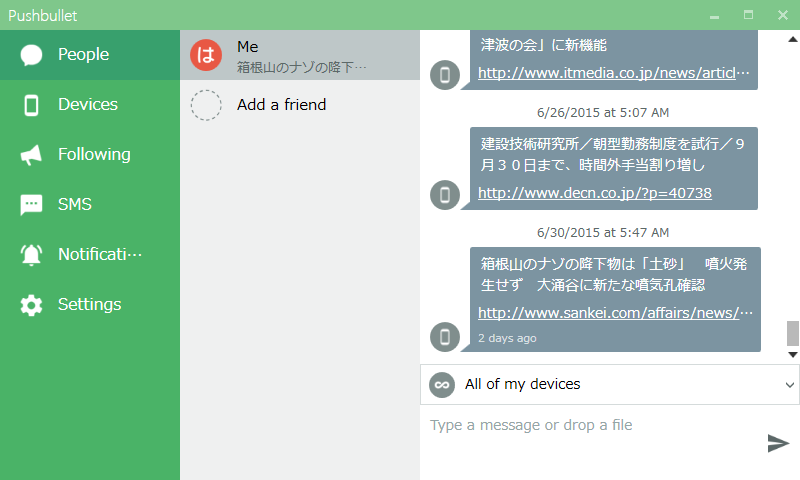Open the SMS chat icon
The image size is (800, 480).
(x=31, y=205)
